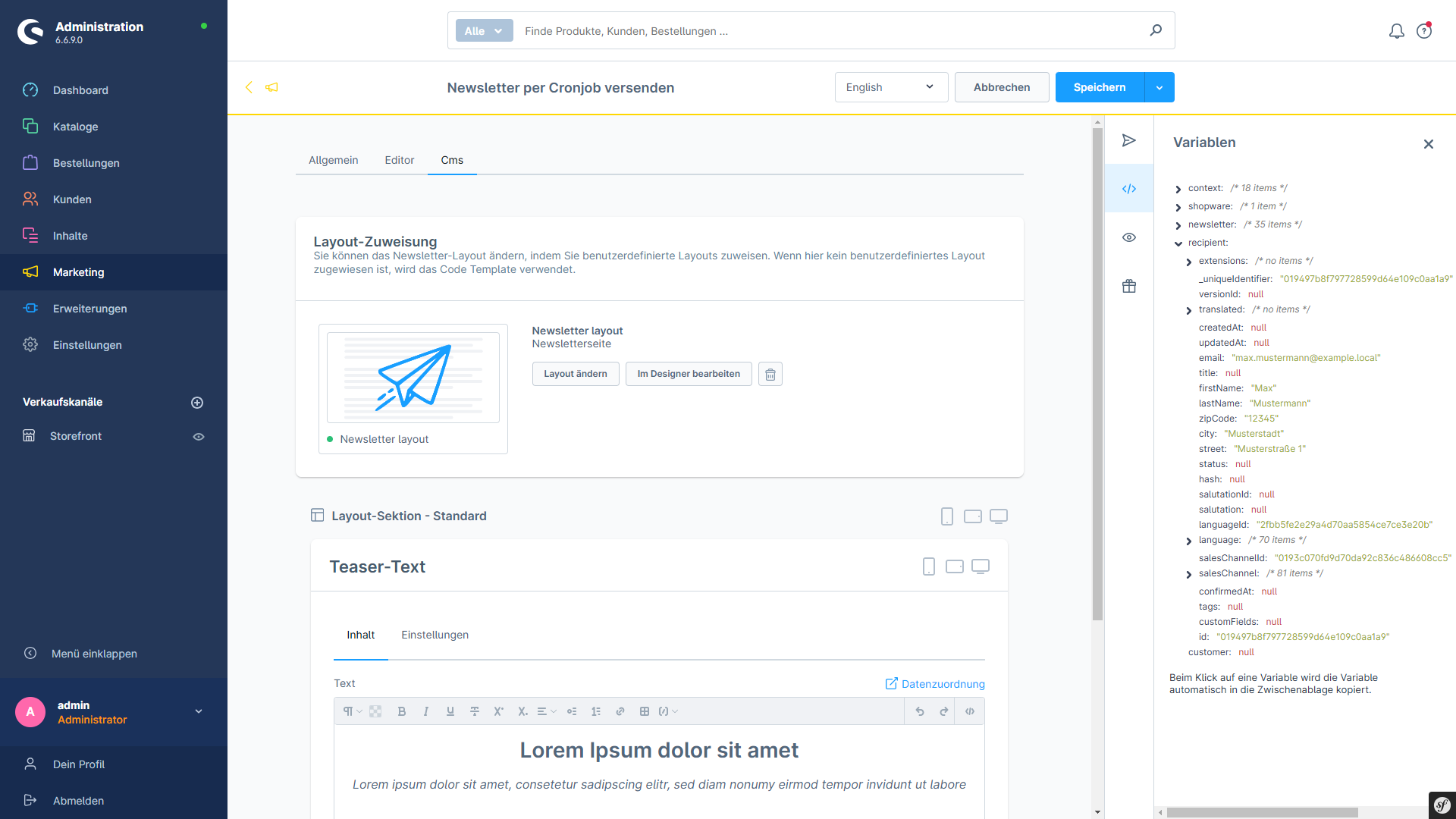
Task: Open the send test mail sidebar icon
Action: coord(1129,140)
